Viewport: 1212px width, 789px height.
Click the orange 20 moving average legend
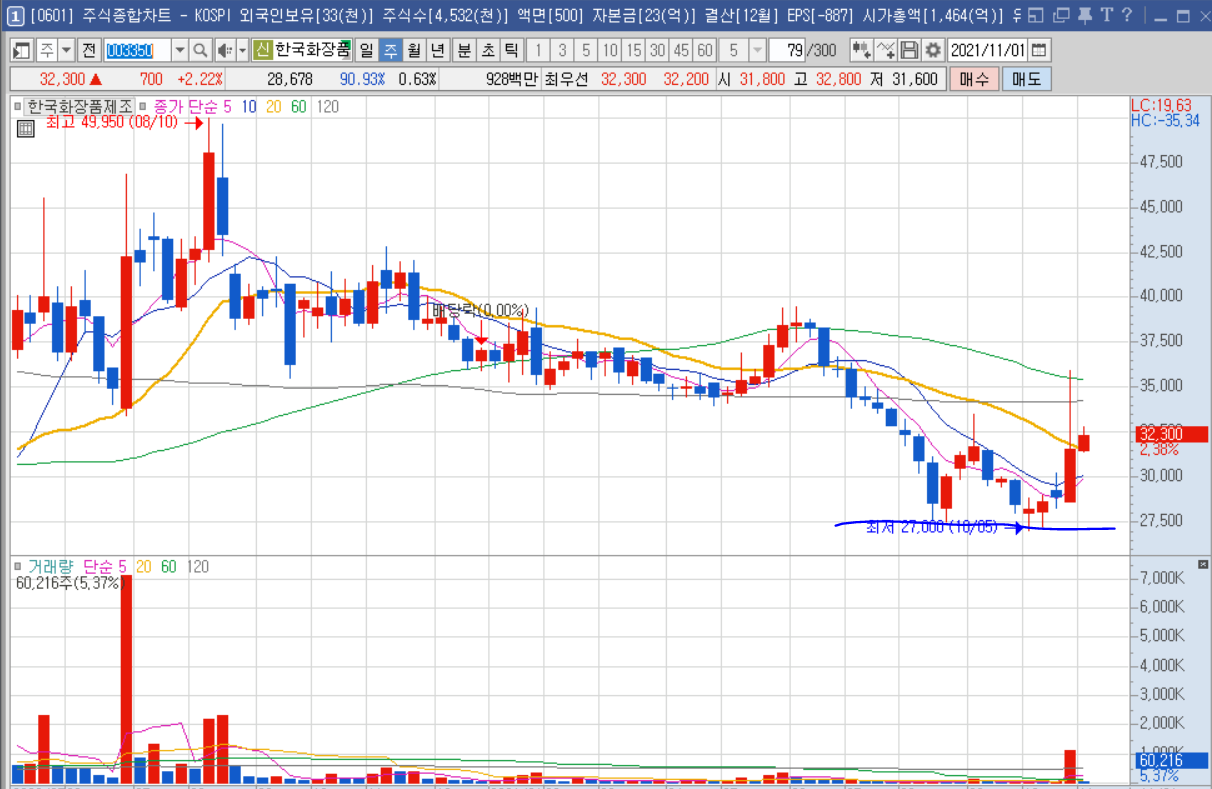[x=273, y=106]
